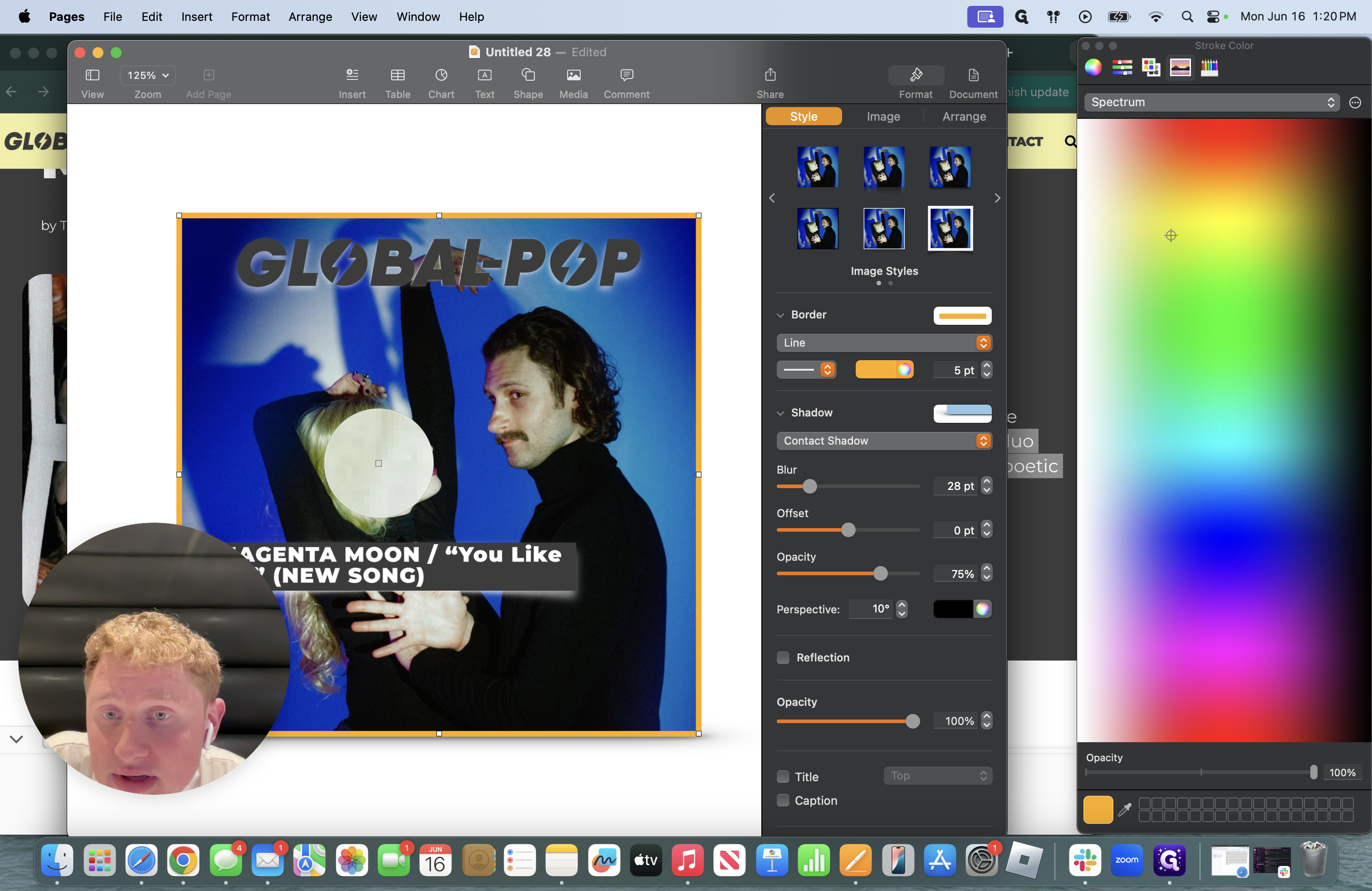Open the Document inspector icon

[x=974, y=75]
